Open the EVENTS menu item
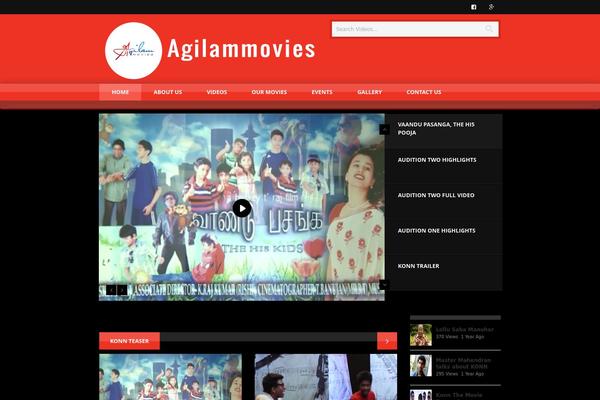Screen dimensions: 600x400 point(322,92)
